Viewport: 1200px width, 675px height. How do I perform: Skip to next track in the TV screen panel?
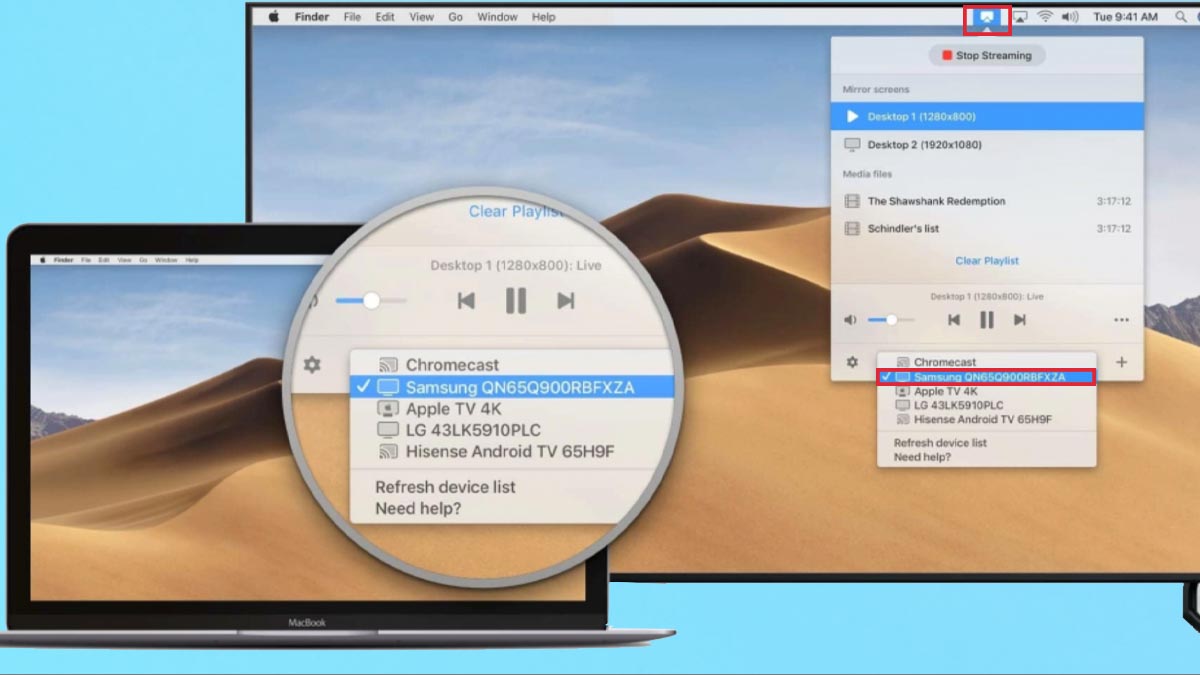click(x=1020, y=320)
